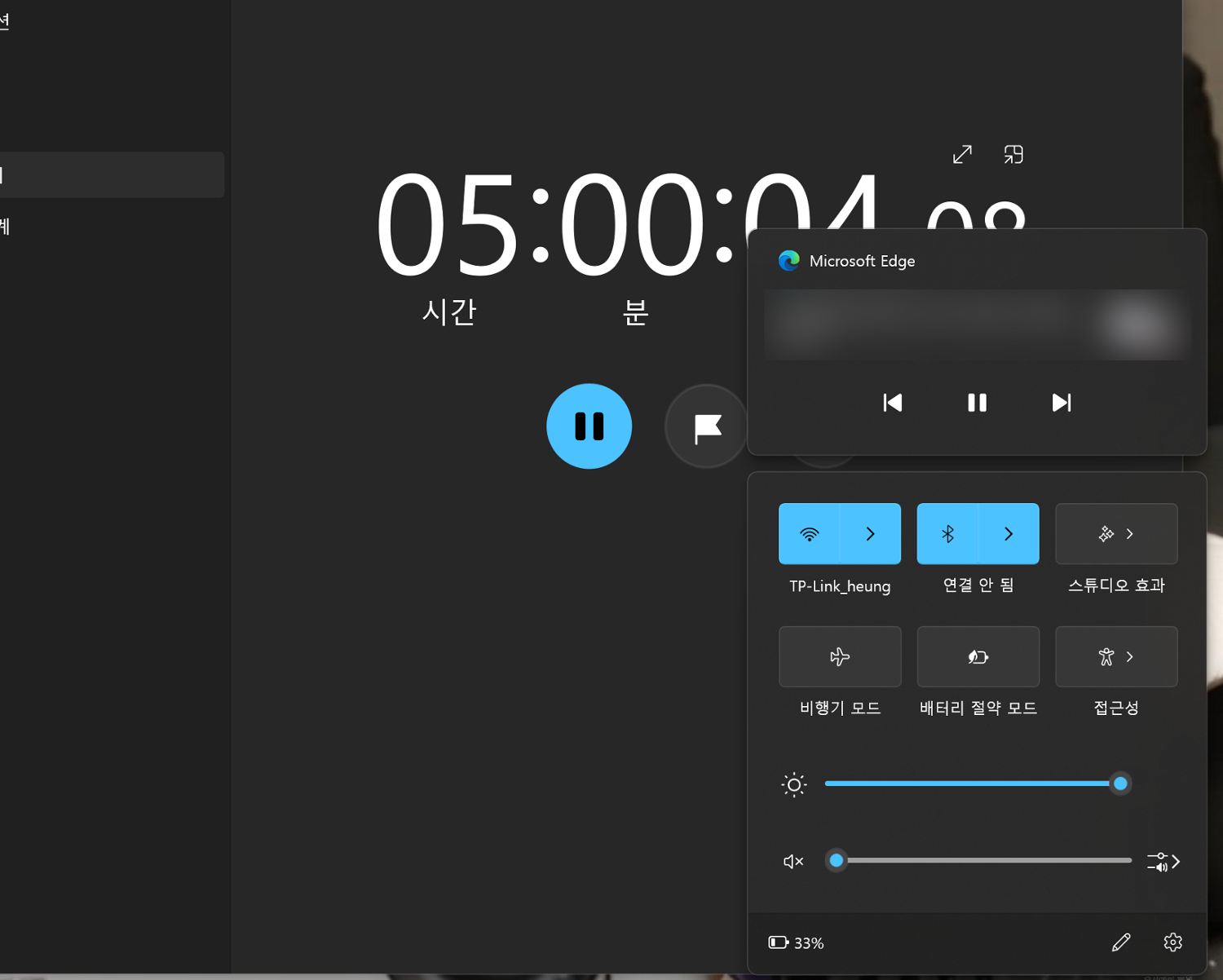Open battery settings showing 33%
Screen dimensions: 1223x980
coord(797,942)
